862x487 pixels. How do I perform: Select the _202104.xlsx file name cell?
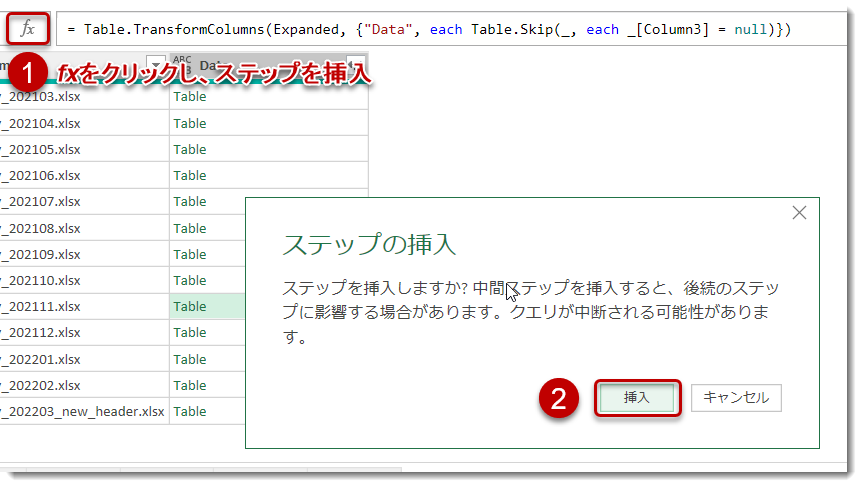(84, 123)
